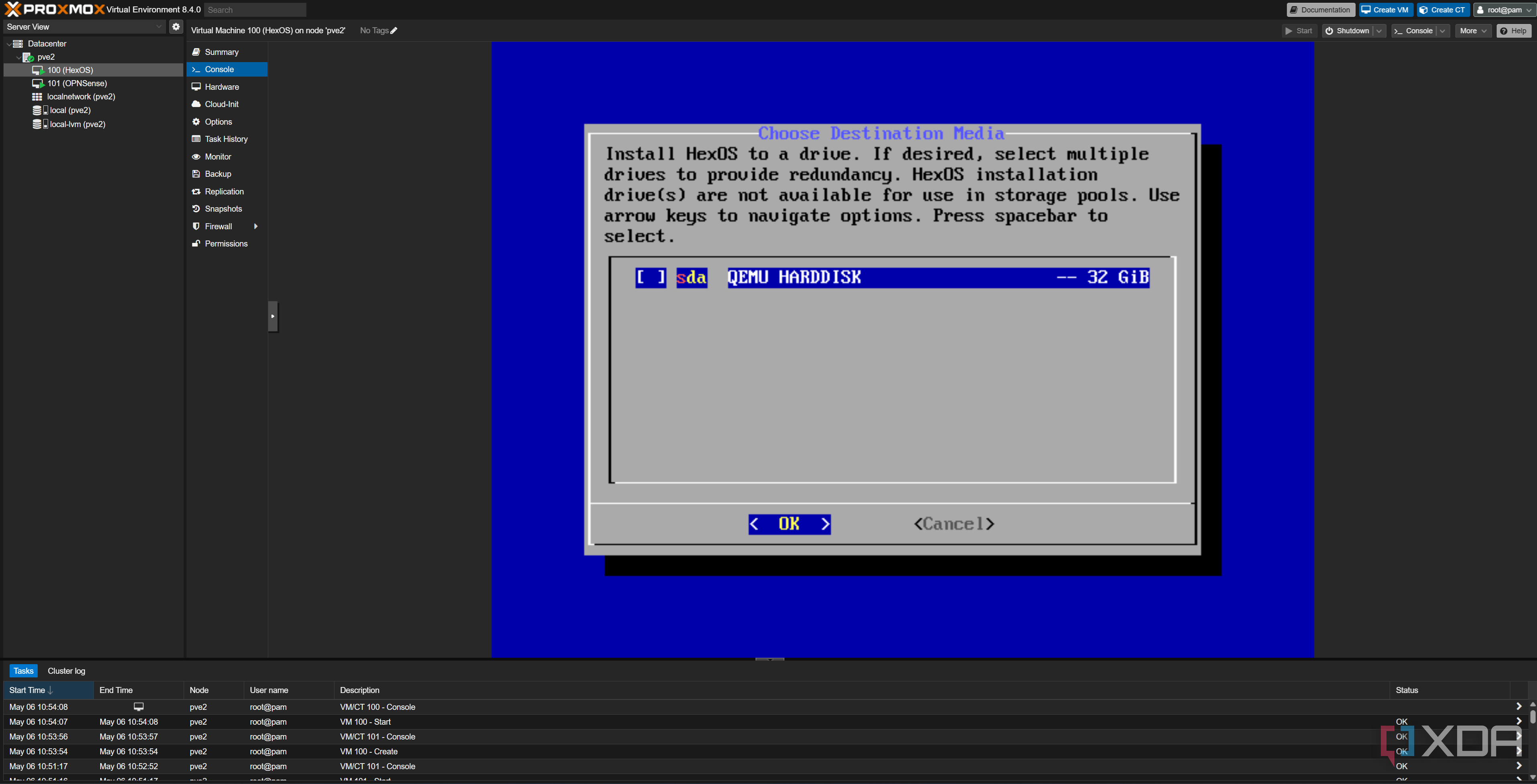Sort by the Start Time column header
The height and width of the screenshot is (784, 1537).
(49, 690)
